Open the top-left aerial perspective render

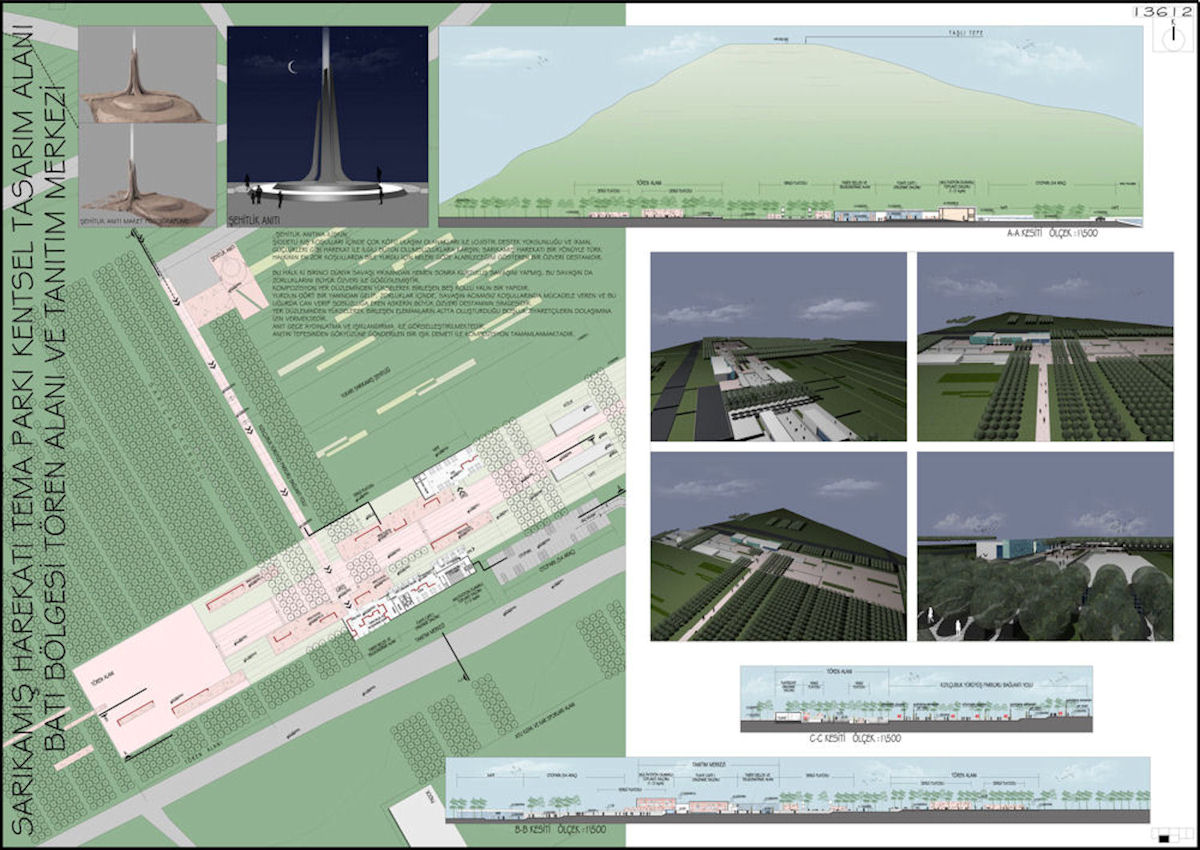778,346
